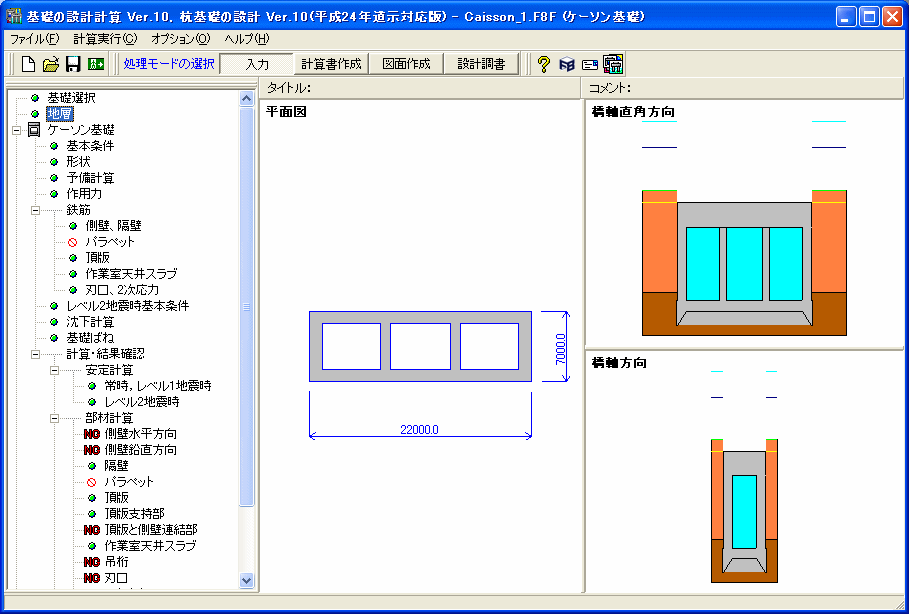Open the オプション(O) menu
The width and height of the screenshot is (909, 614).
click(x=180, y=39)
